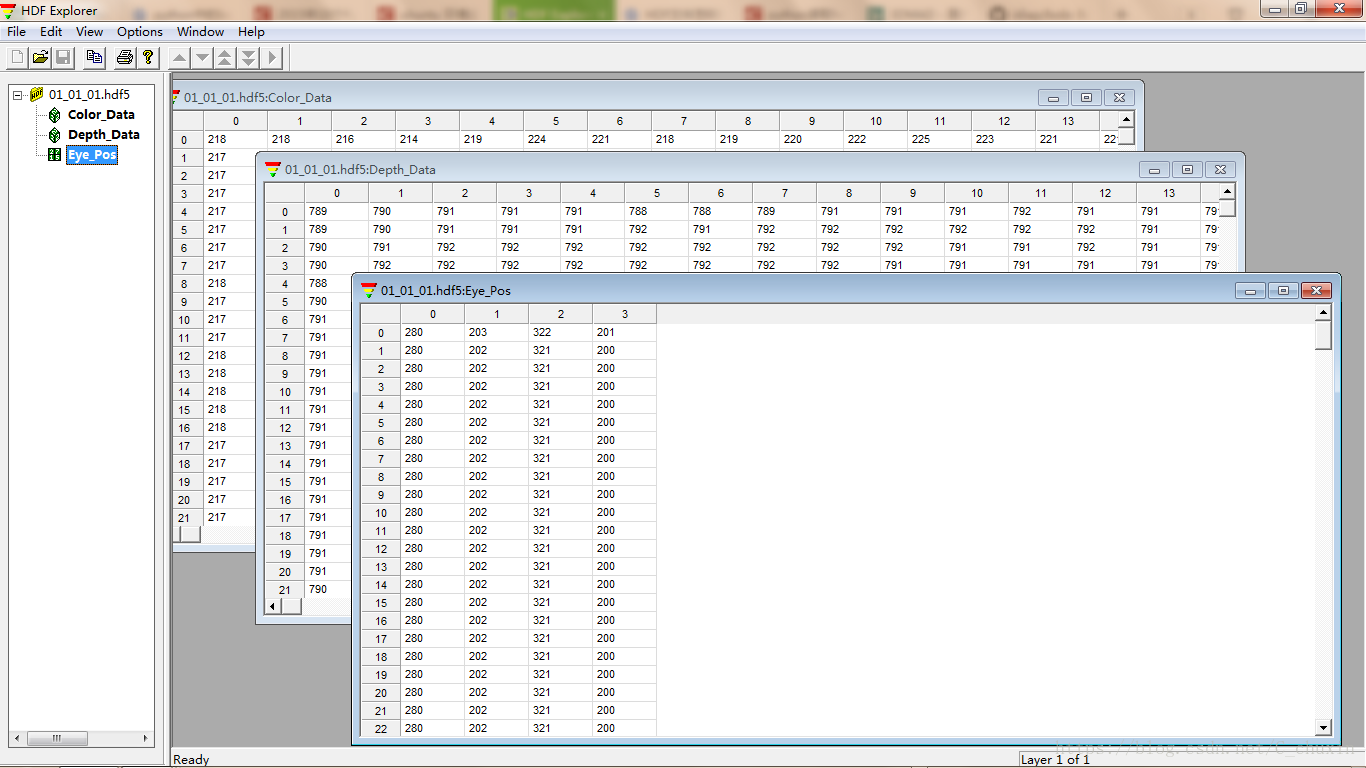This screenshot has width=1366, height=768.
Task: Click the Color_Data dataset cube icon
Action: (55, 115)
